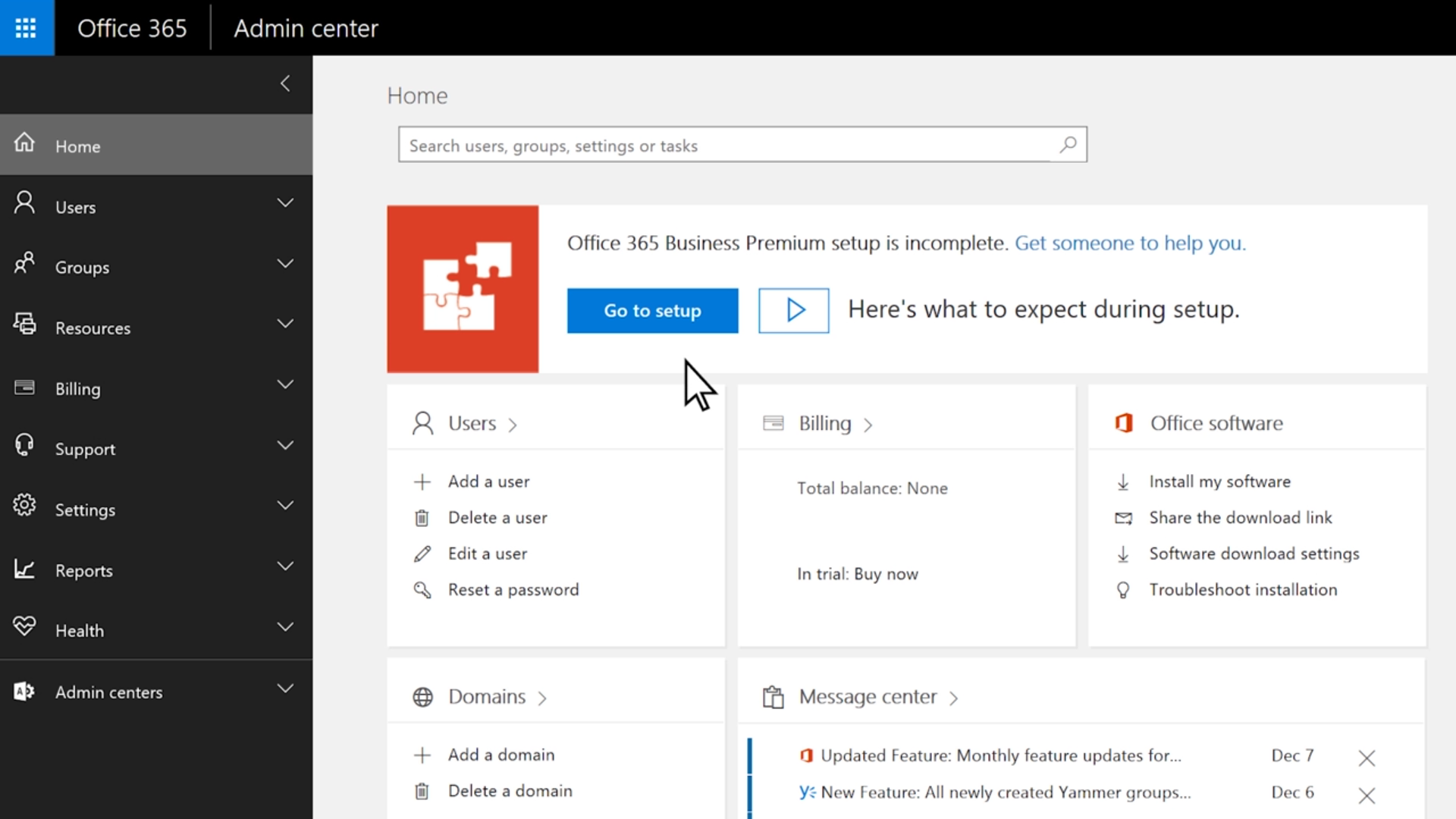The width and height of the screenshot is (1456, 819).
Task: Dismiss the Dec 7 Updated Feature message
Action: coord(1367,758)
